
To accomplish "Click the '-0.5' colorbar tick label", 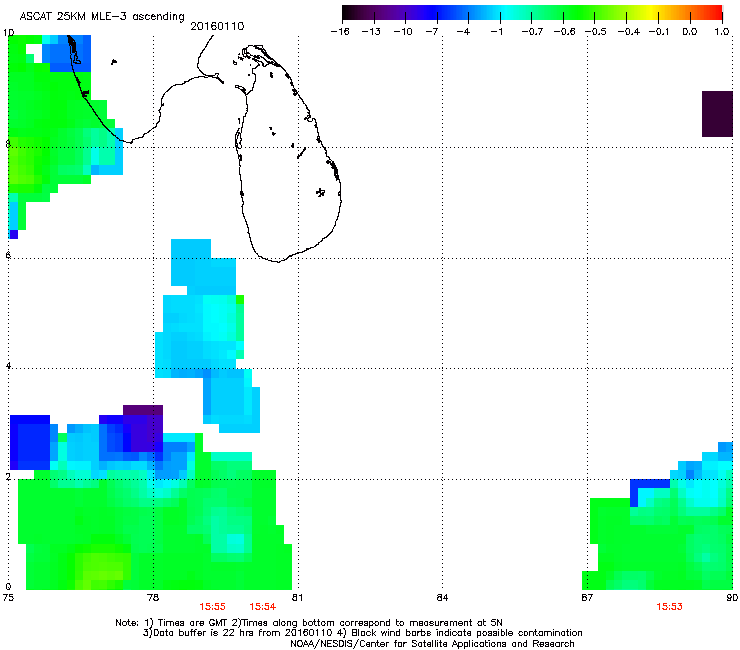I will 596,32.
